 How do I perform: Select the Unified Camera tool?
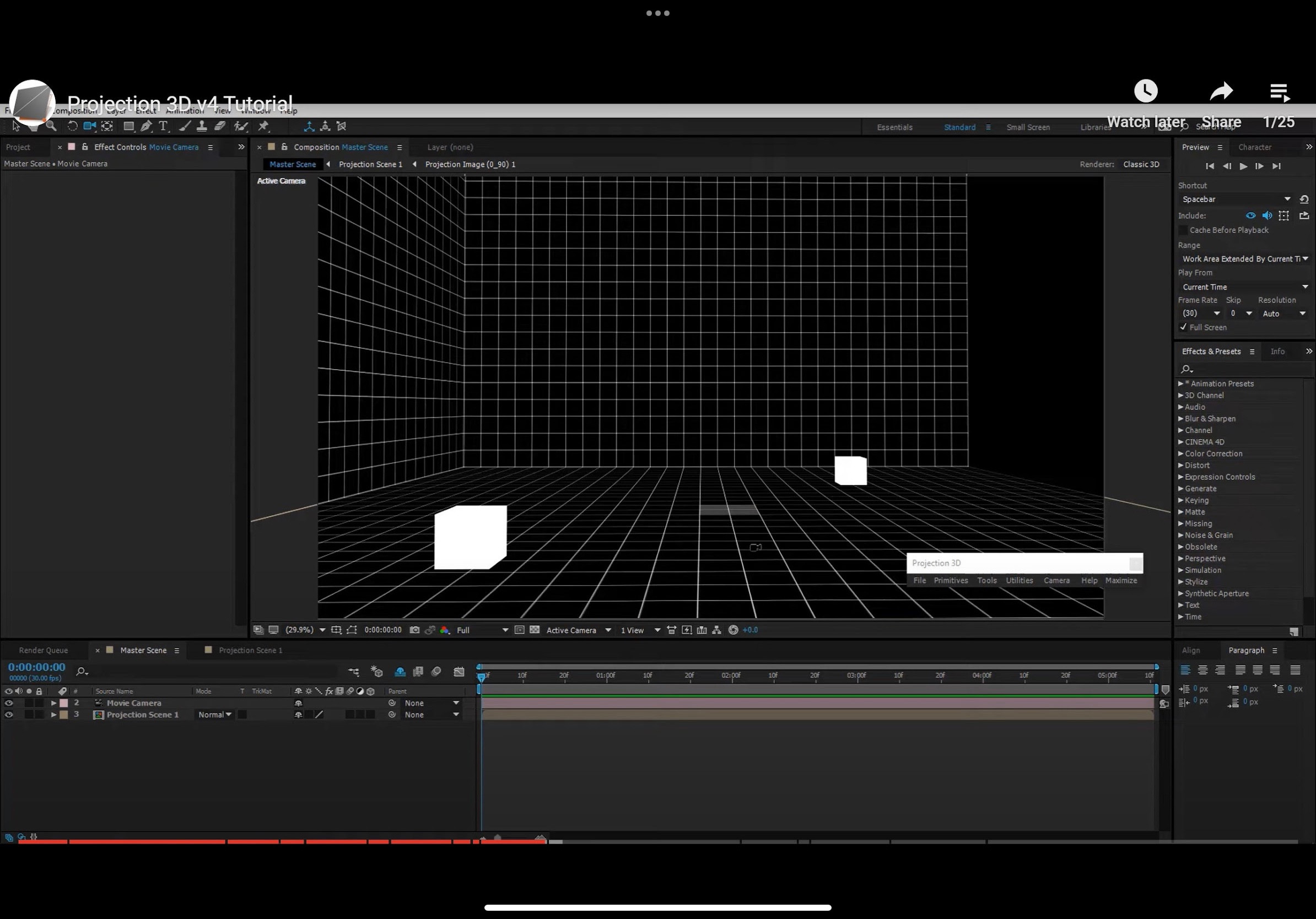[89, 126]
